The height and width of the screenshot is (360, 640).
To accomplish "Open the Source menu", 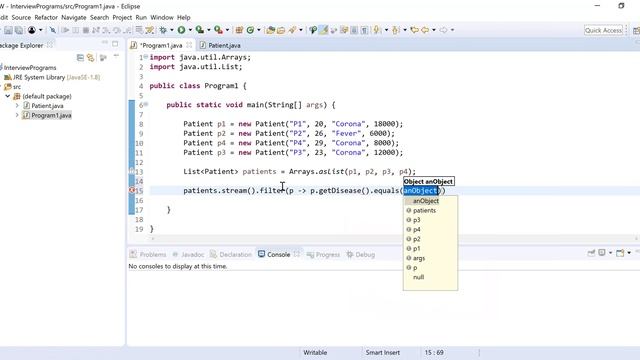I will 21,18.
